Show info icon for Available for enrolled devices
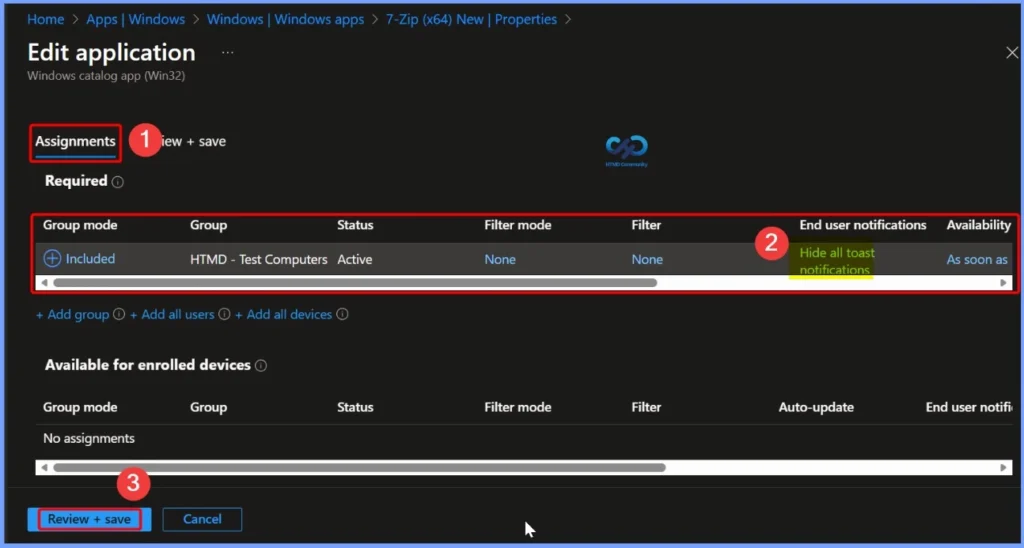The image size is (1024, 548). tap(261, 366)
